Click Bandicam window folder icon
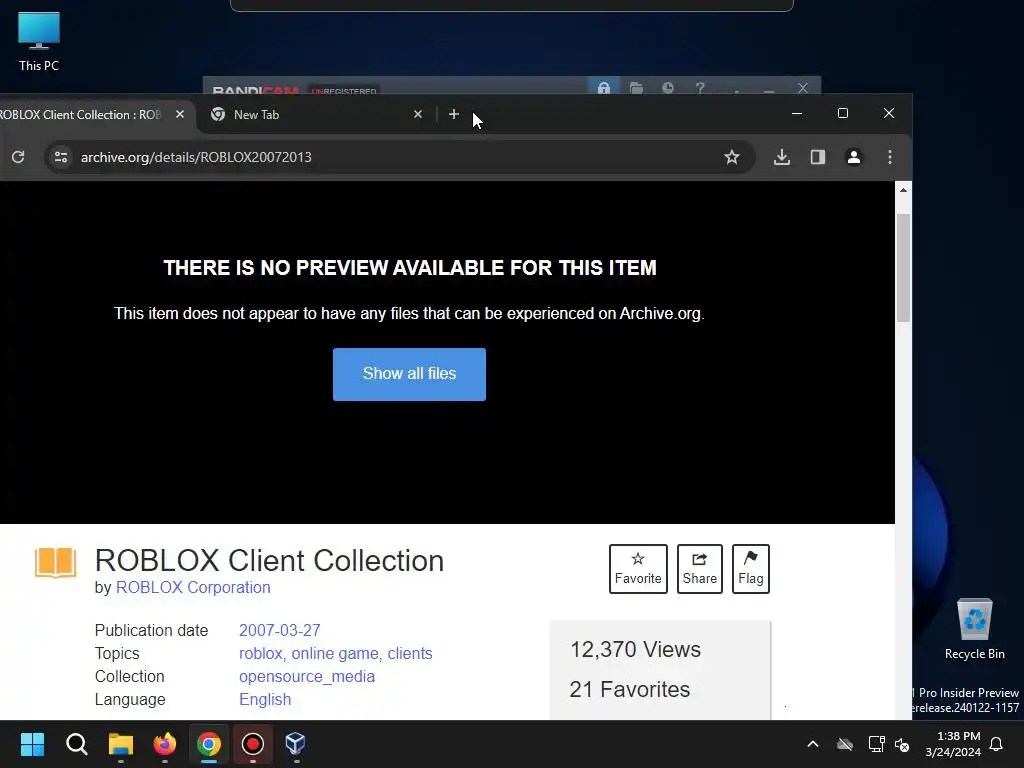Image resolution: width=1024 pixels, height=768 pixels. pos(636,88)
